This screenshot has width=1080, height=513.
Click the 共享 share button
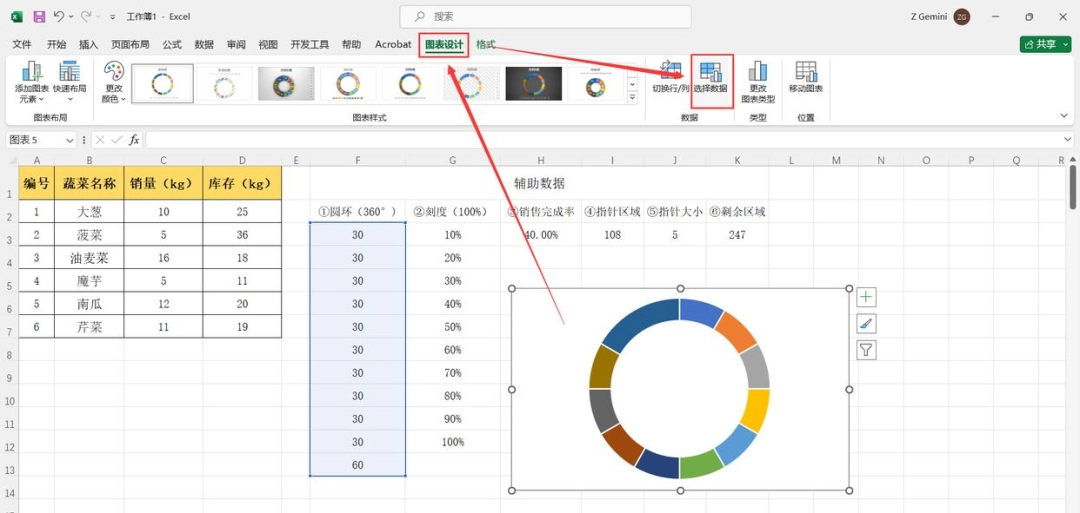(1040, 44)
